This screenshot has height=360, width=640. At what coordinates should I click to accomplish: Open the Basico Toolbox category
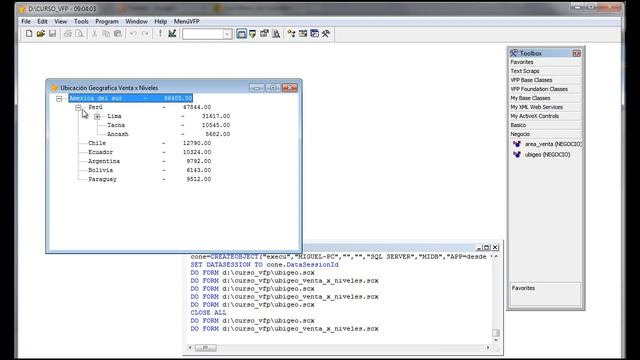(x=545, y=125)
